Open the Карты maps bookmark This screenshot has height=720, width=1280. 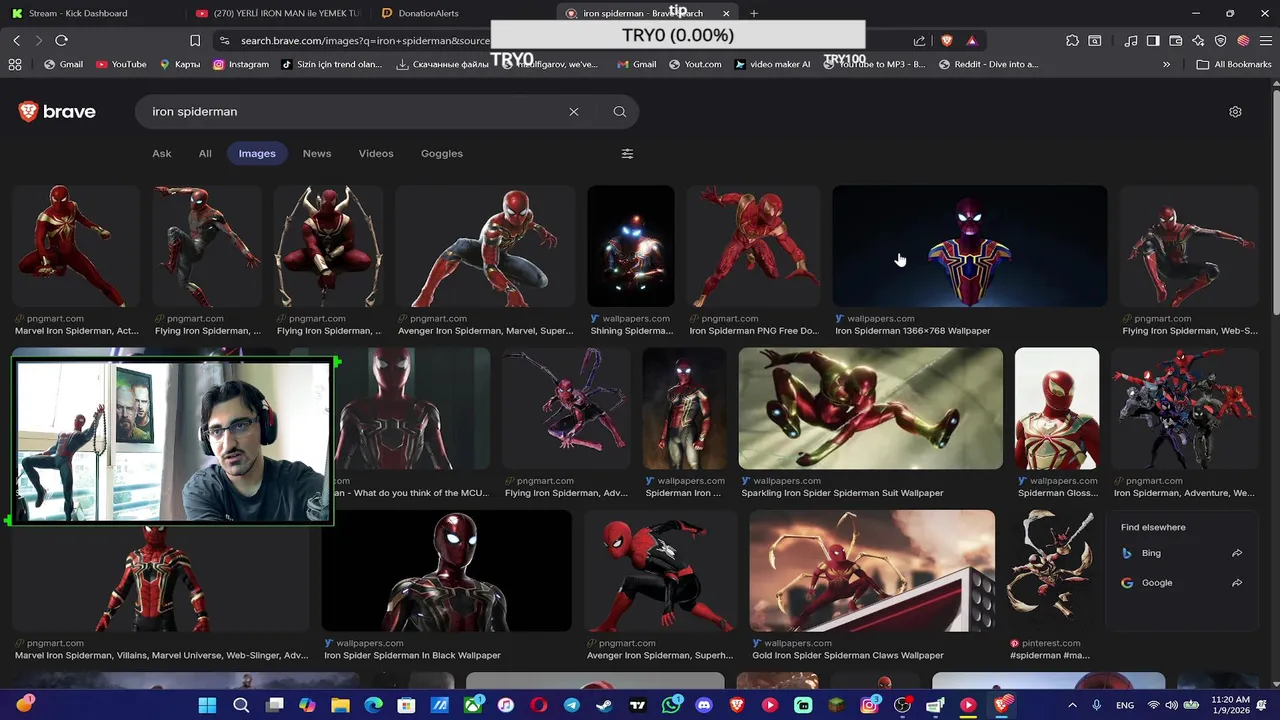tap(180, 64)
